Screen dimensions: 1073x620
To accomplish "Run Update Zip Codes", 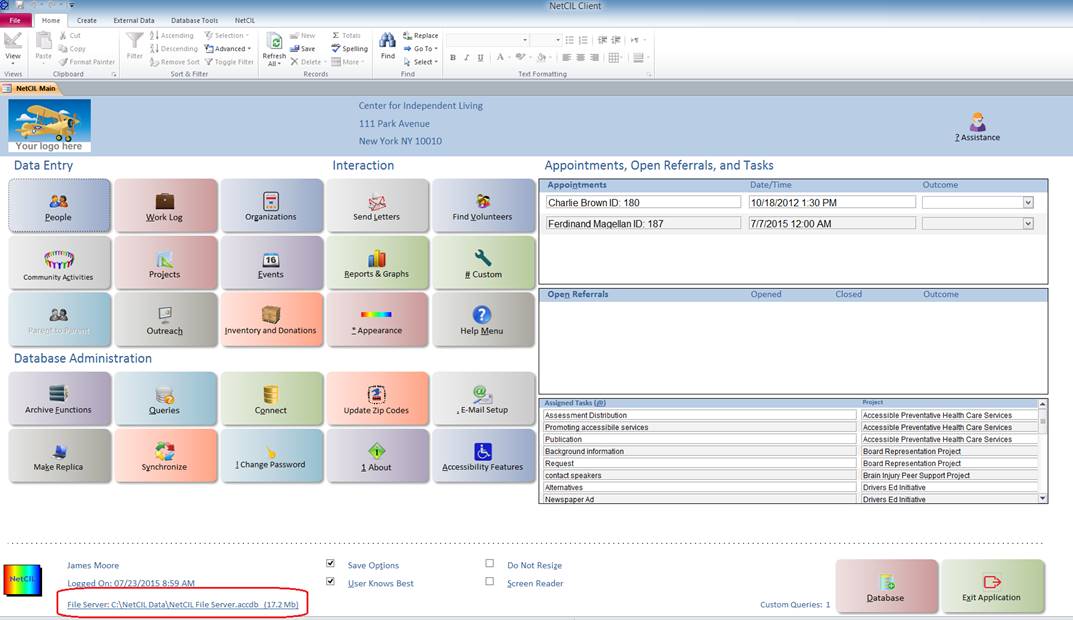I will pyautogui.click(x=377, y=399).
